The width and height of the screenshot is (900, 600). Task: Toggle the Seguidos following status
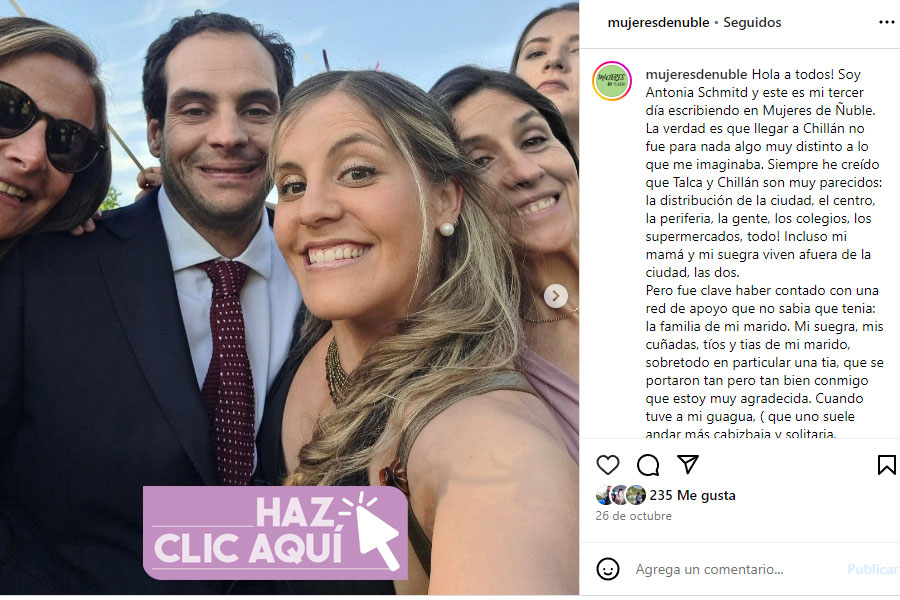752,22
